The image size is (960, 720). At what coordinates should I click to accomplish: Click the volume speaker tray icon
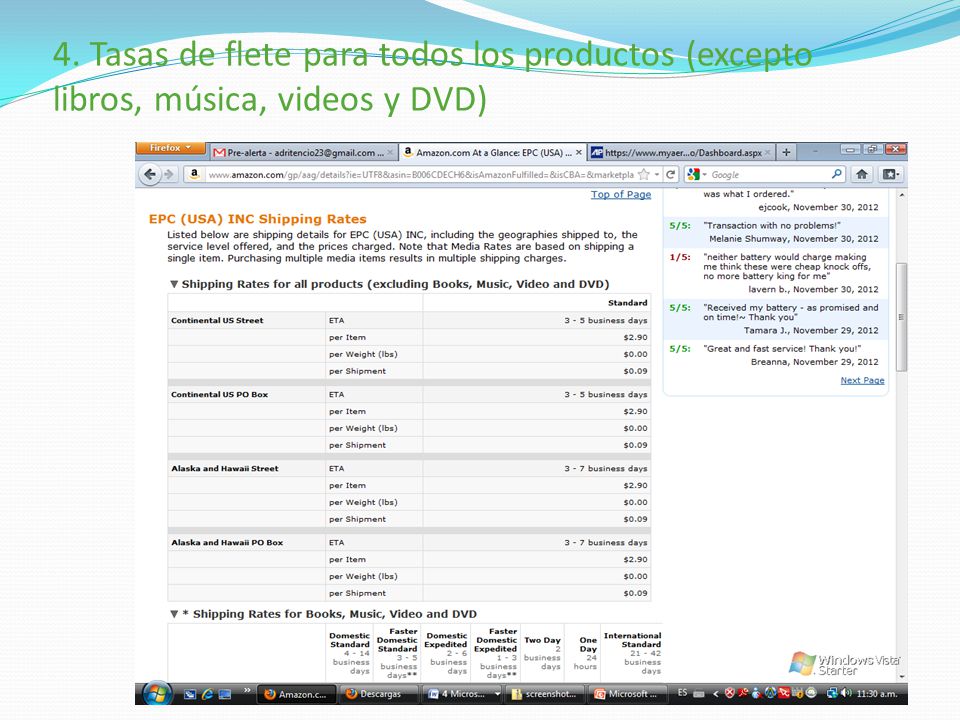point(846,693)
